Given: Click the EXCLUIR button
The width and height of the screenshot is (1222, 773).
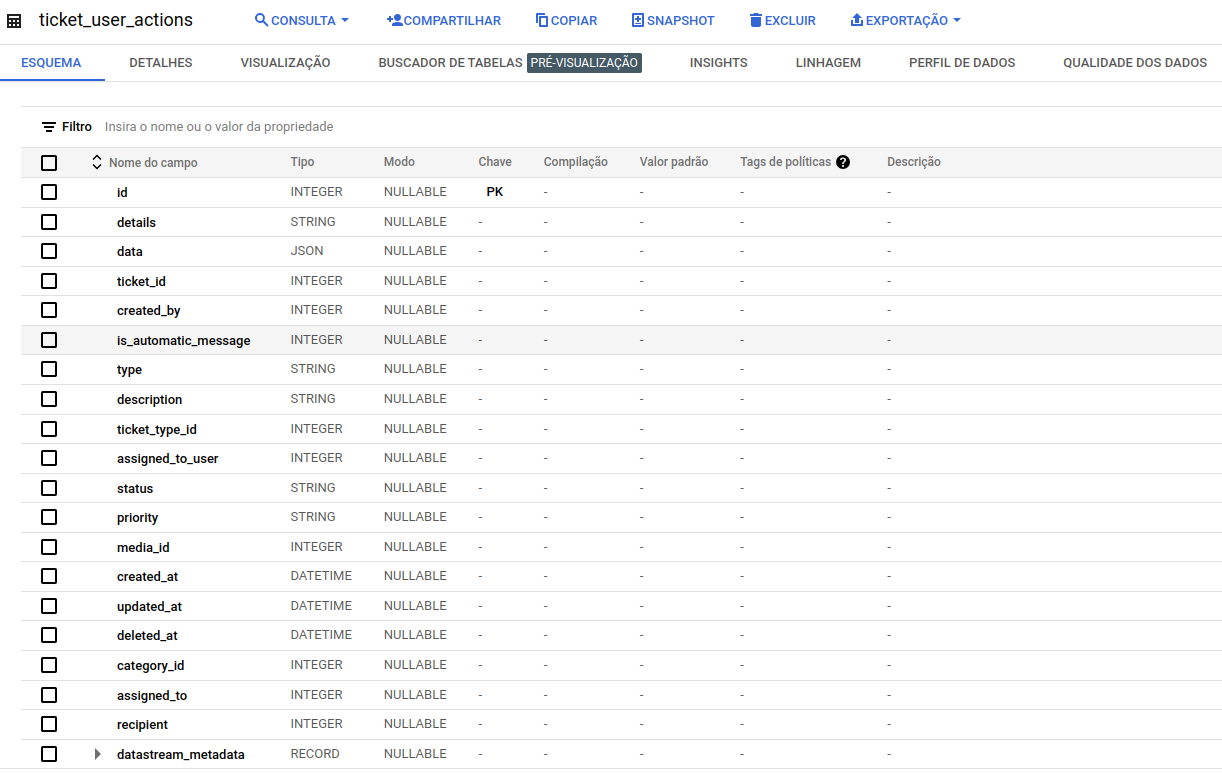Looking at the screenshot, I should pyautogui.click(x=783, y=20).
